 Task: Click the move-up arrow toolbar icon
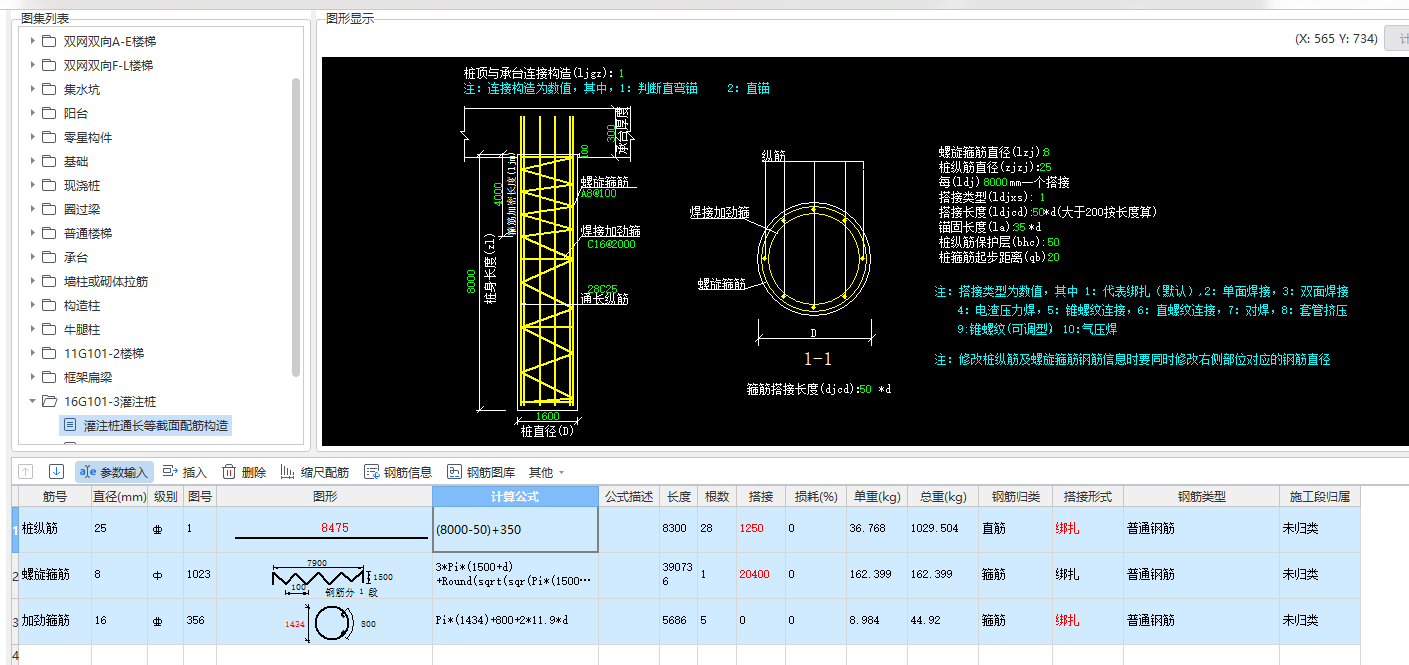(27, 472)
